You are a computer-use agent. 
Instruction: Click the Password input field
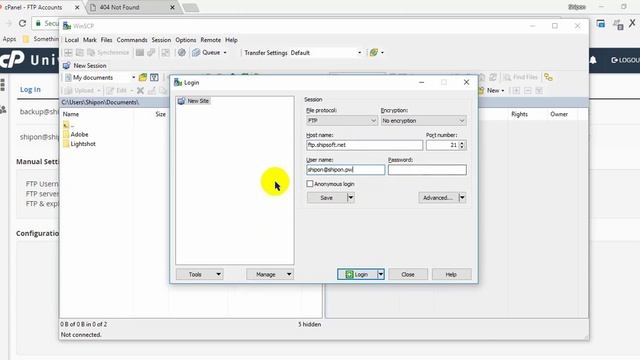click(x=427, y=169)
